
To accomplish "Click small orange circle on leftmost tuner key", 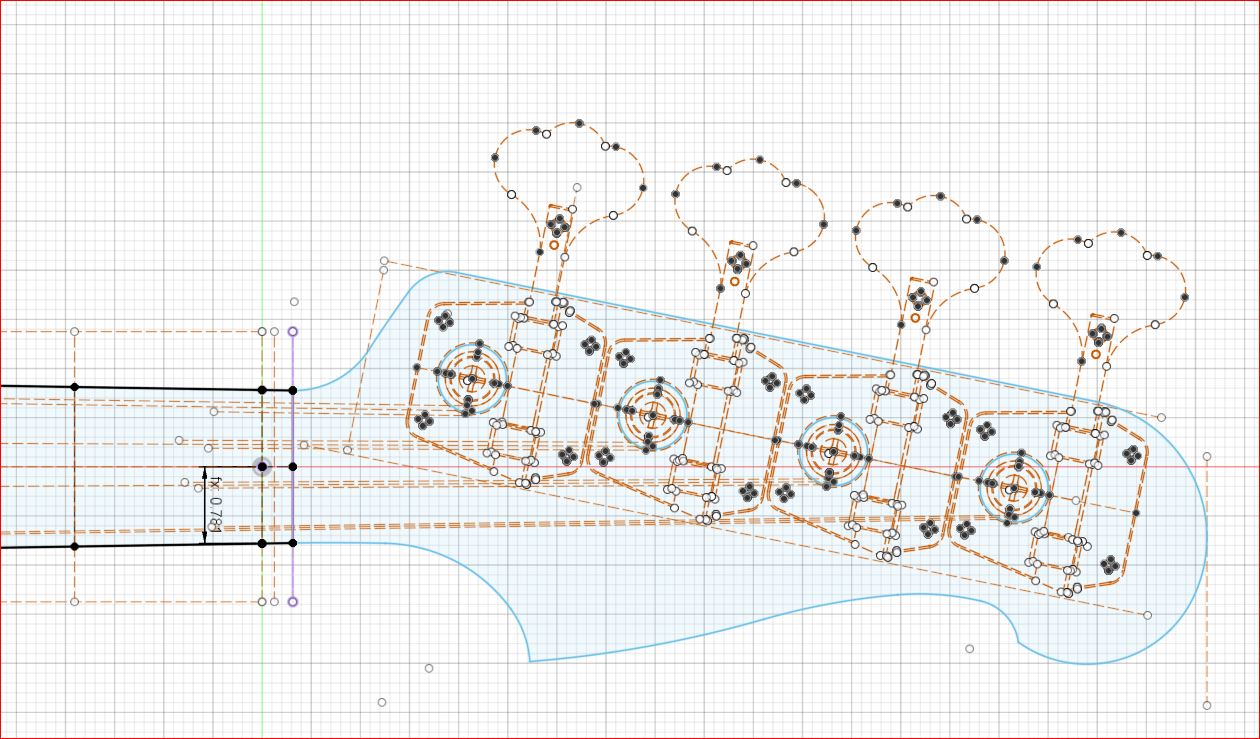I will pyautogui.click(x=554, y=244).
